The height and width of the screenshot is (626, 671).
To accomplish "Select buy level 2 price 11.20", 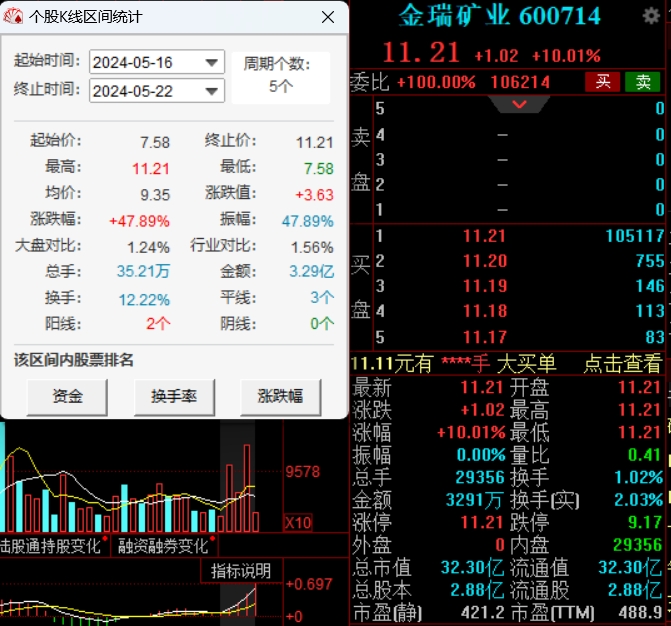I will (x=485, y=261).
